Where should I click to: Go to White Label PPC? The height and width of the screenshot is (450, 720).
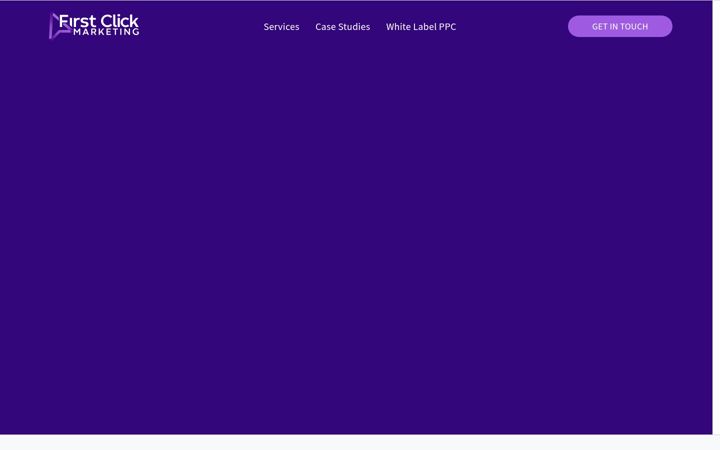(421, 27)
